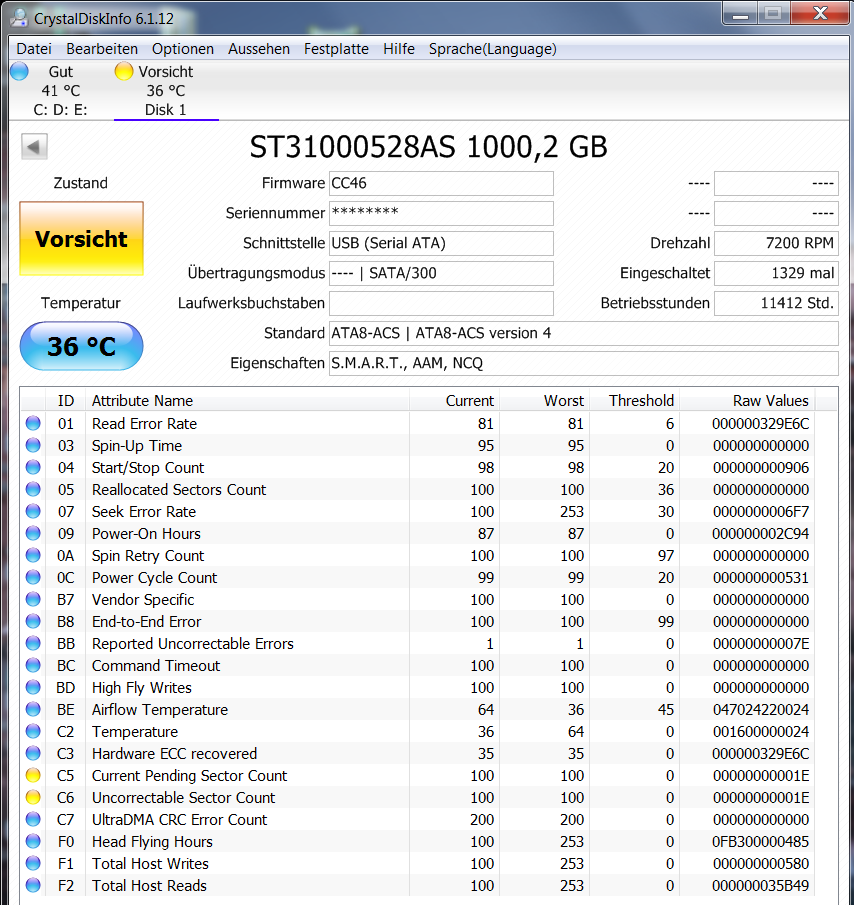Click the empty Laufwerksbuchstaben field
The width and height of the screenshot is (854, 905).
[x=441, y=304]
